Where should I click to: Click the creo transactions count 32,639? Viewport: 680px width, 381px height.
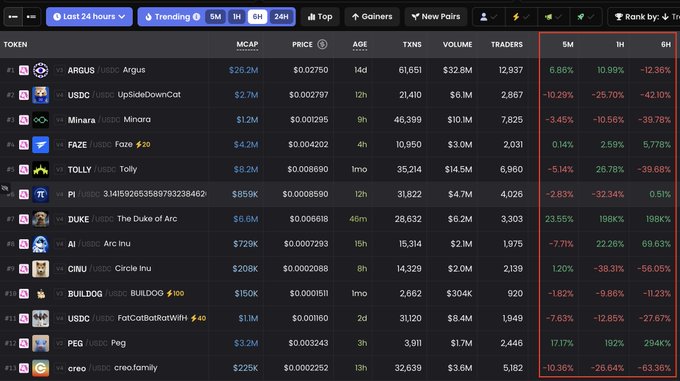[408, 368]
